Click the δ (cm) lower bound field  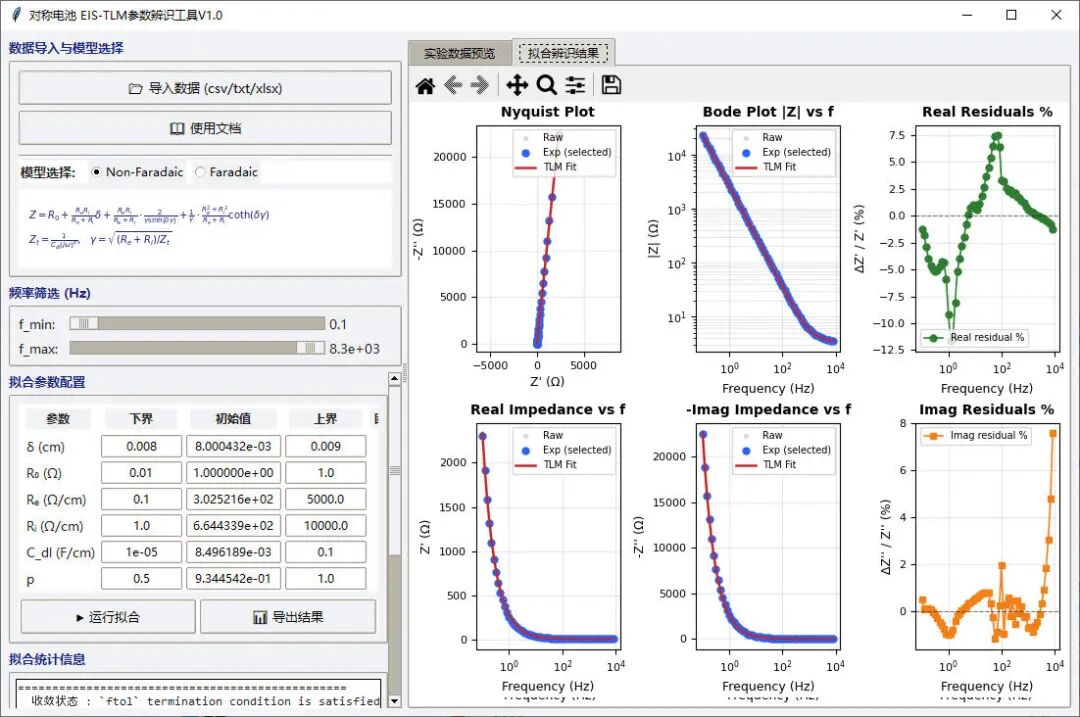click(x=141, y=446)
